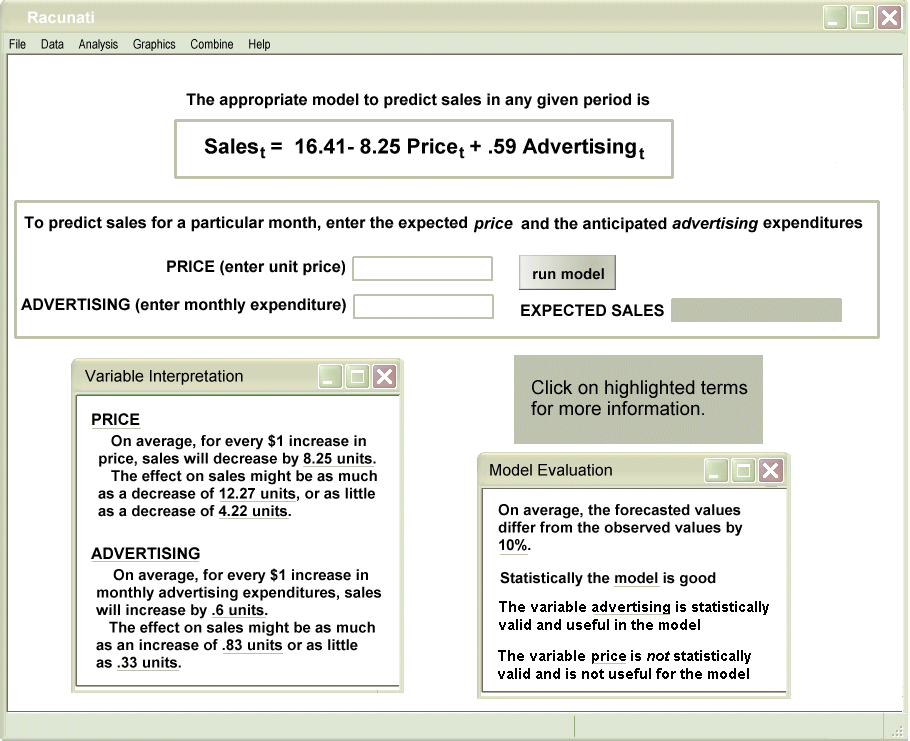This screenshot has height=741, width=910.
Task: Open the Graphics menu
Action: click(154, 44)
